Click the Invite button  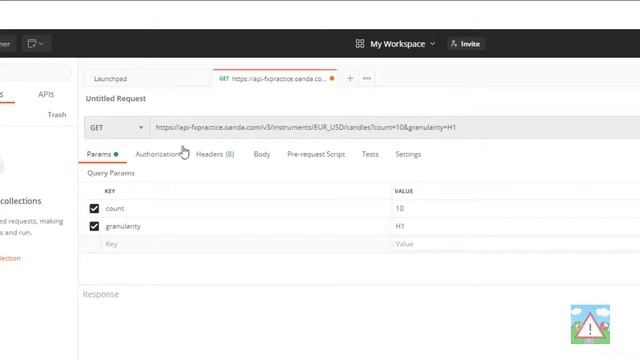tap(465, 44)
